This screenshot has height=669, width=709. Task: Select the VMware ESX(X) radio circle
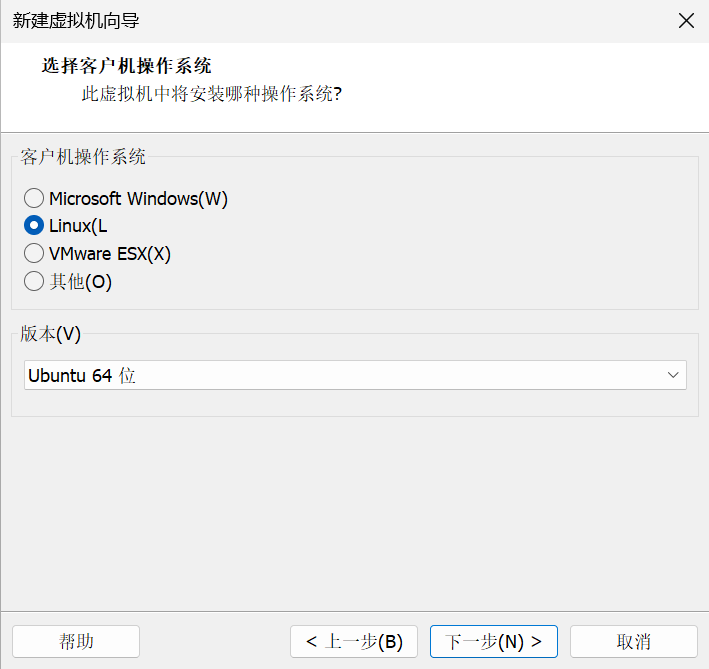(34, 253)
